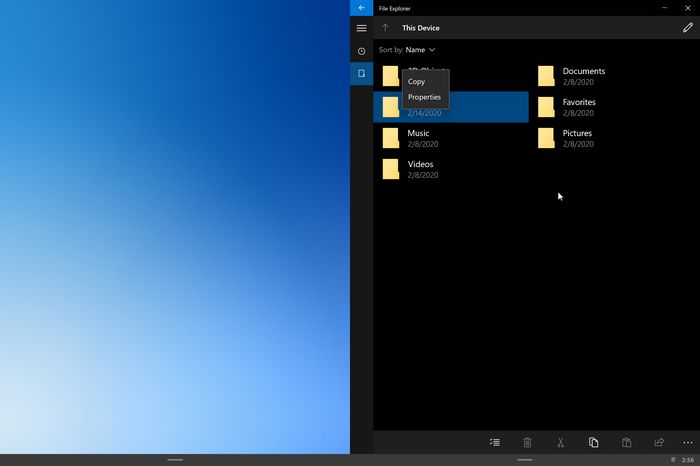
Task: Open the Music folder
Action: [418, 138]
